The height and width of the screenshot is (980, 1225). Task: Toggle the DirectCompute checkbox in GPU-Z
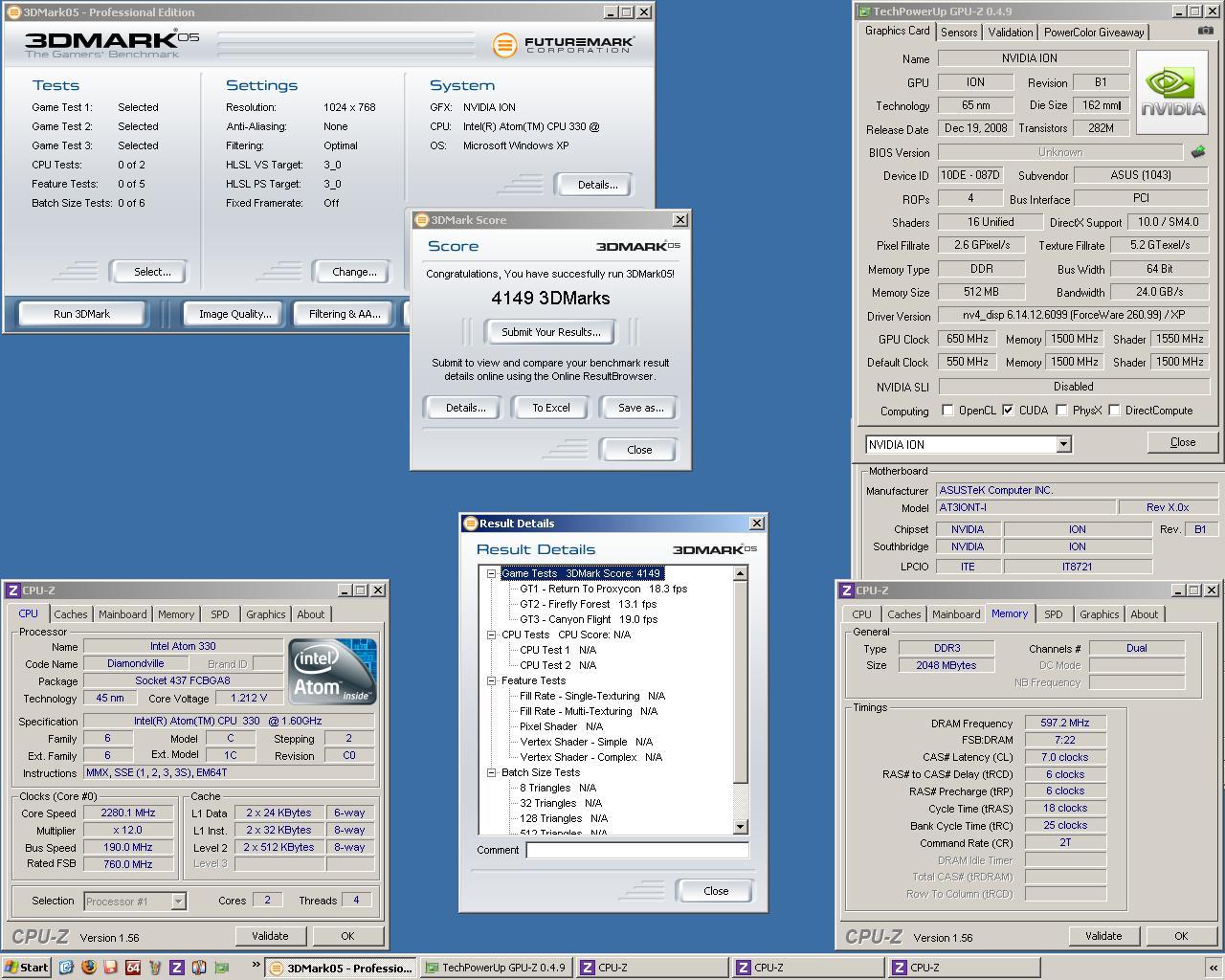click(1114, 411)
